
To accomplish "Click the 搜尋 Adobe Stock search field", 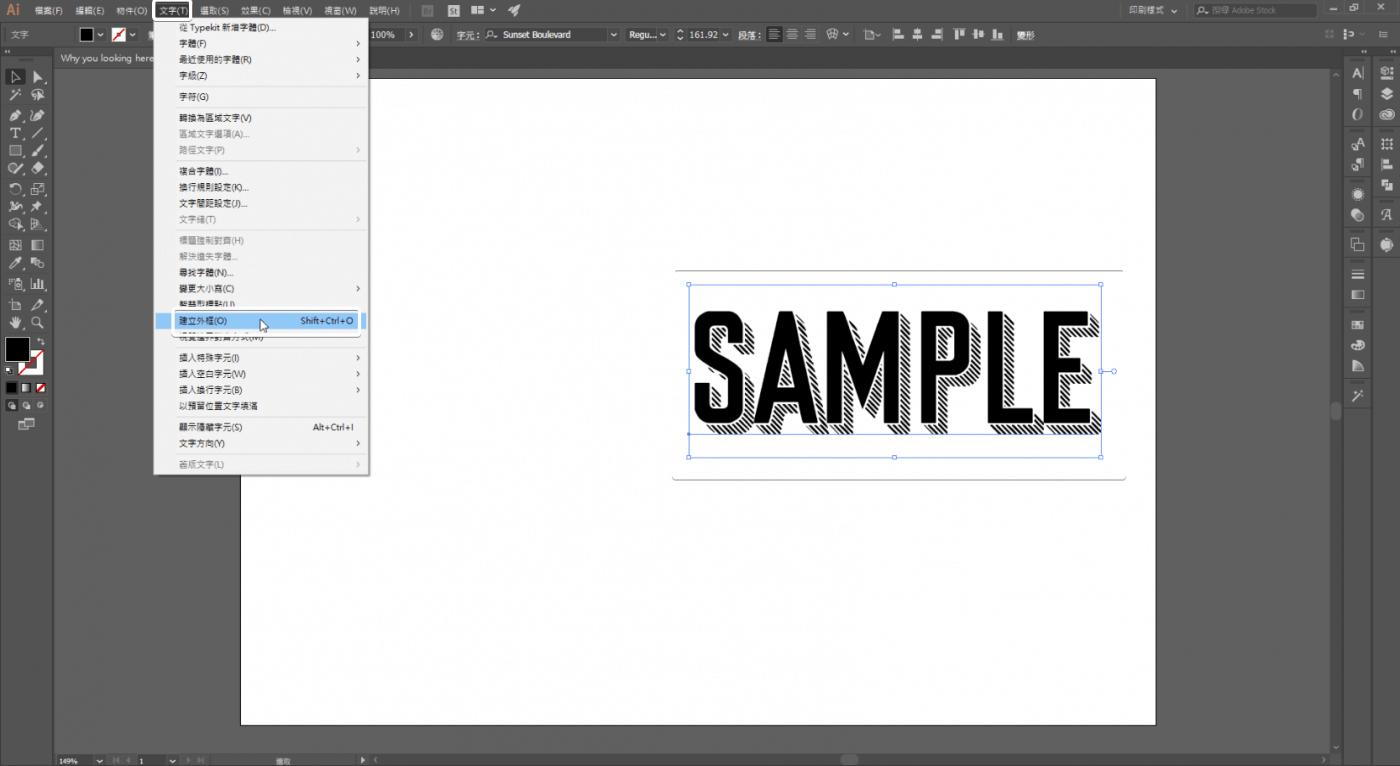I will tap(1255, 10).
